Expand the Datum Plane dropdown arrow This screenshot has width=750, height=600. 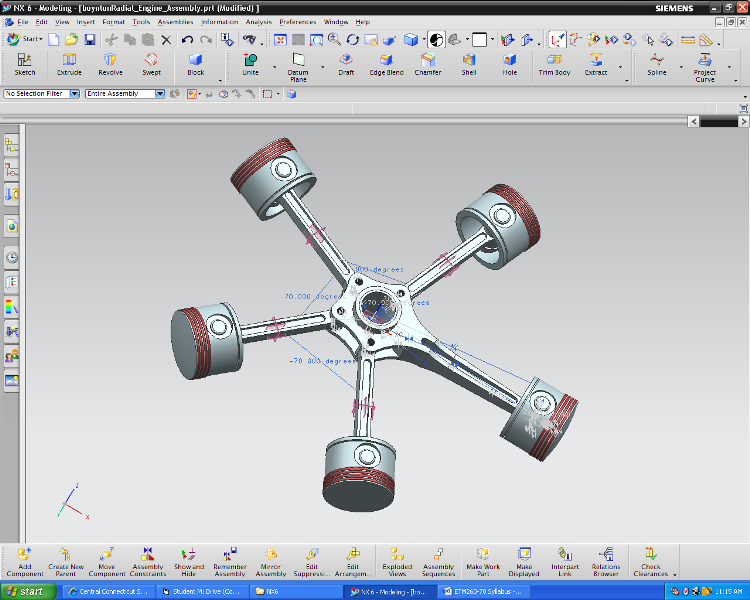324,68
